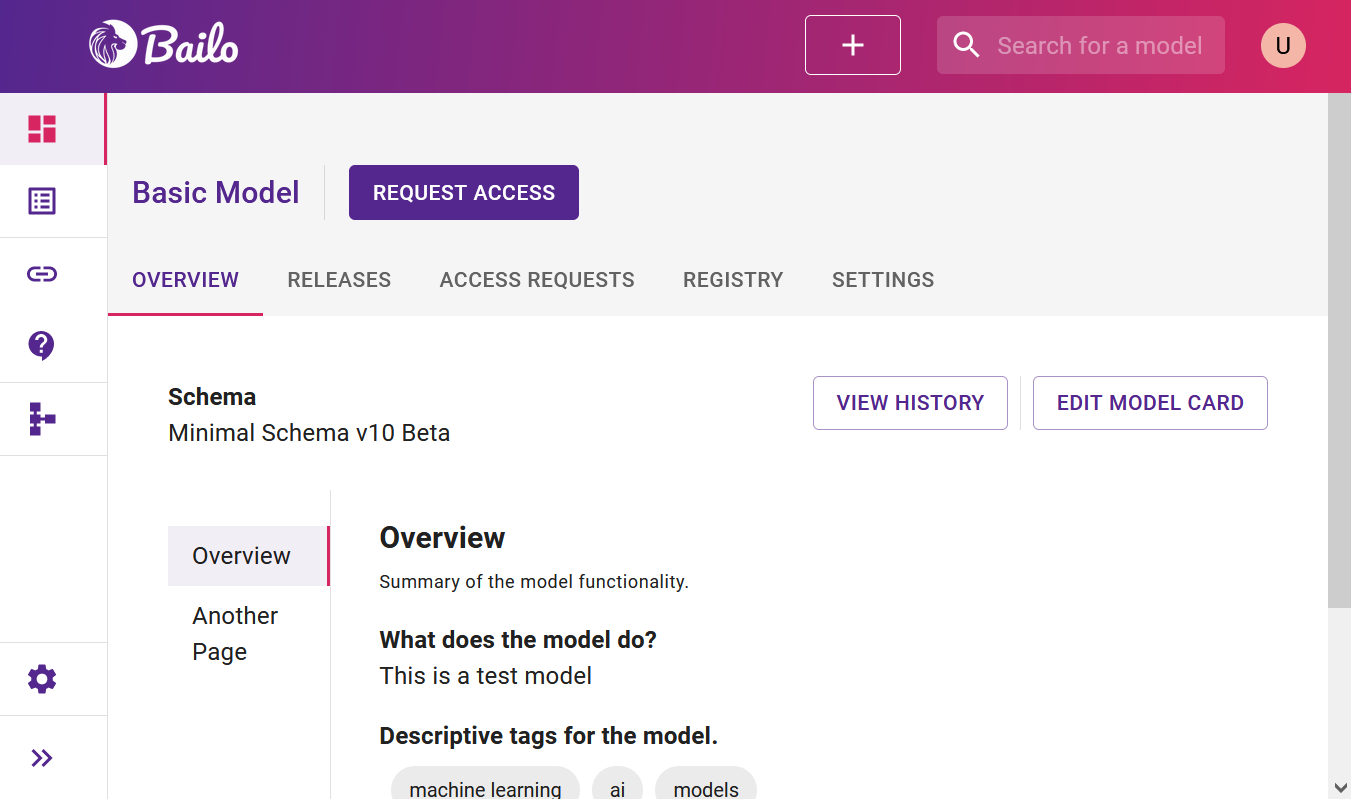1351x799 pixels.
Task: Select Another Page in the section list
Action: pos(236,634)
